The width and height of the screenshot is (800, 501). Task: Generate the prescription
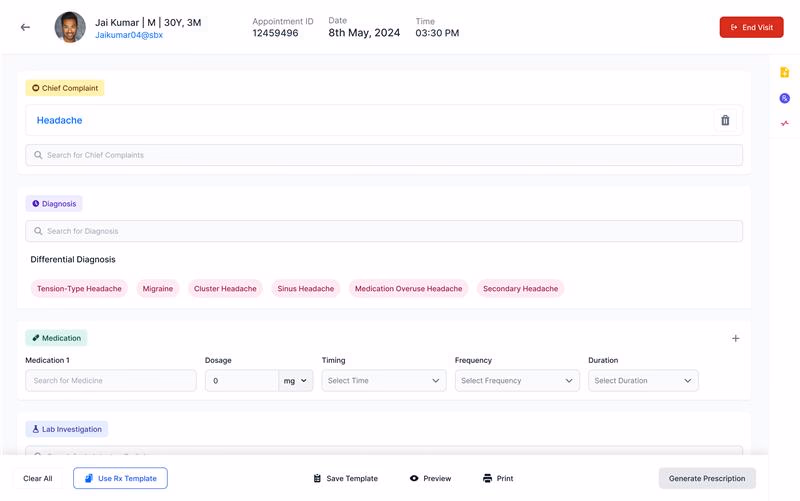coord(707,479)
